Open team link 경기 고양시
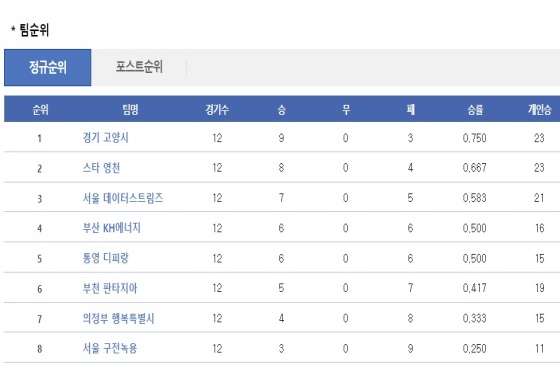The width and height of the screenshot is (560, 372). [105, 138]
